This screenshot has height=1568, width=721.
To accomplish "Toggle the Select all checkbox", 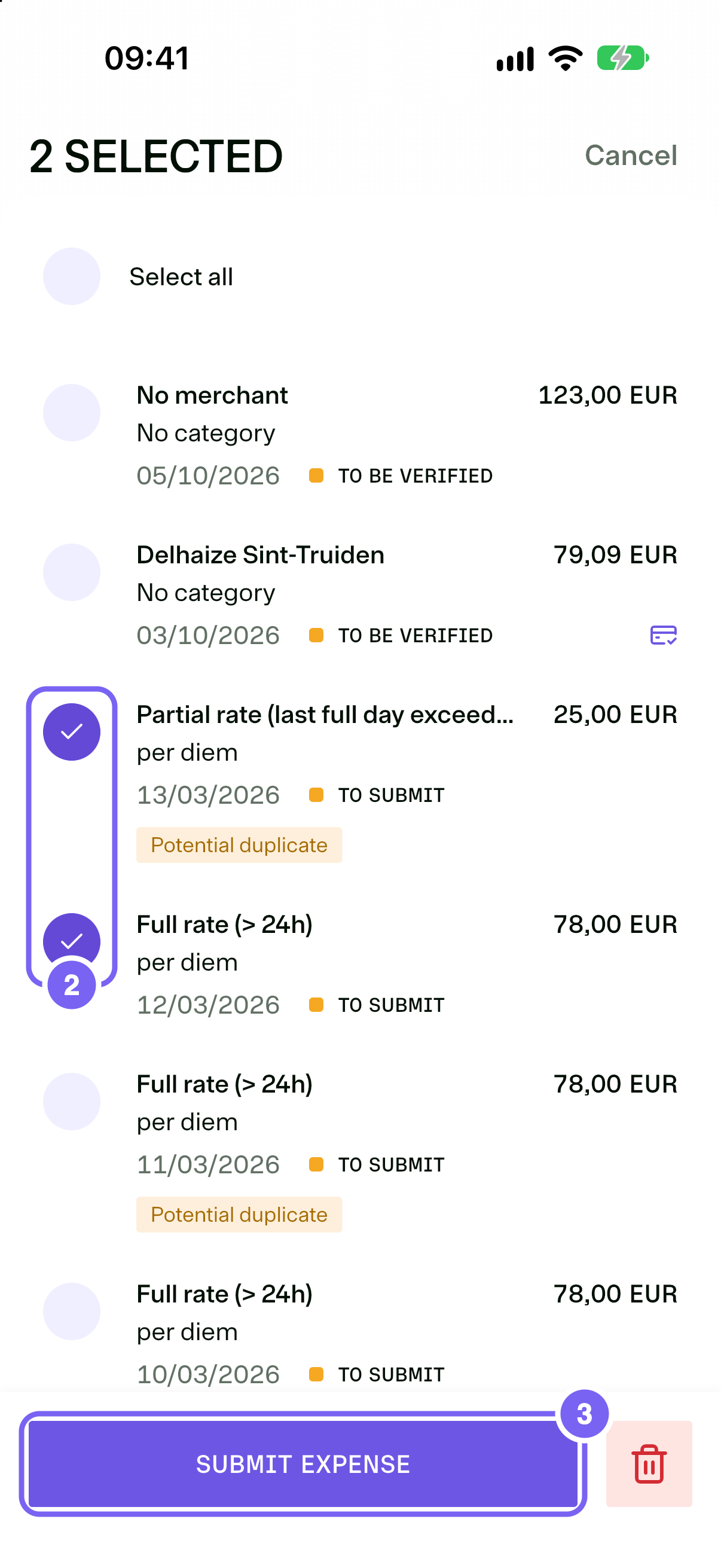I will (72, 276).
